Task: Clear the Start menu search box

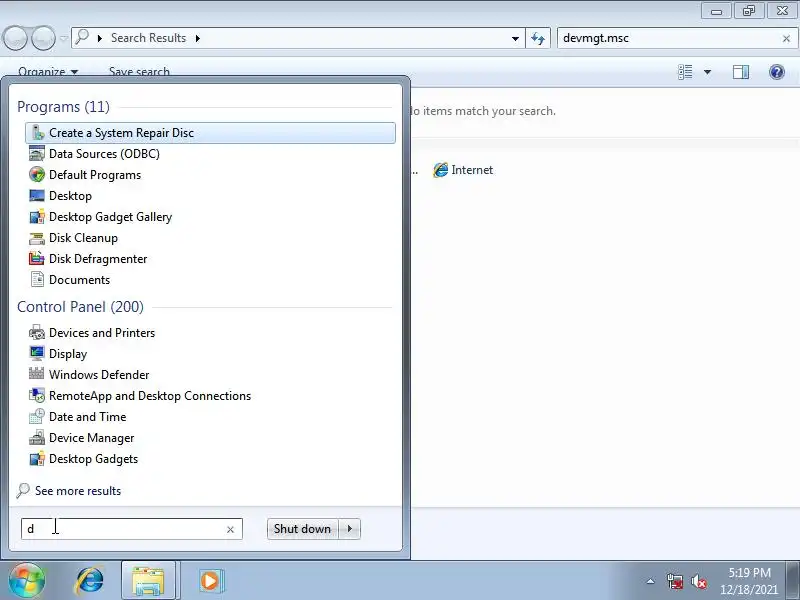Action: [x=230, y=530]
